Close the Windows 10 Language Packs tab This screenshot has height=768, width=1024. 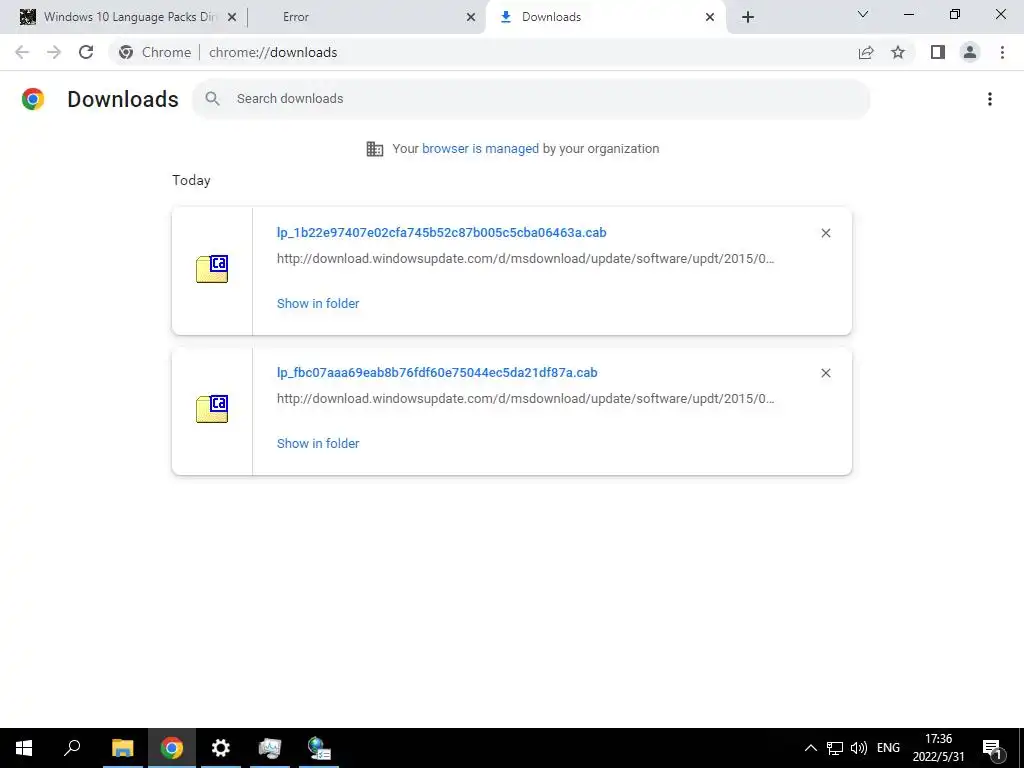tap(231, 18)
